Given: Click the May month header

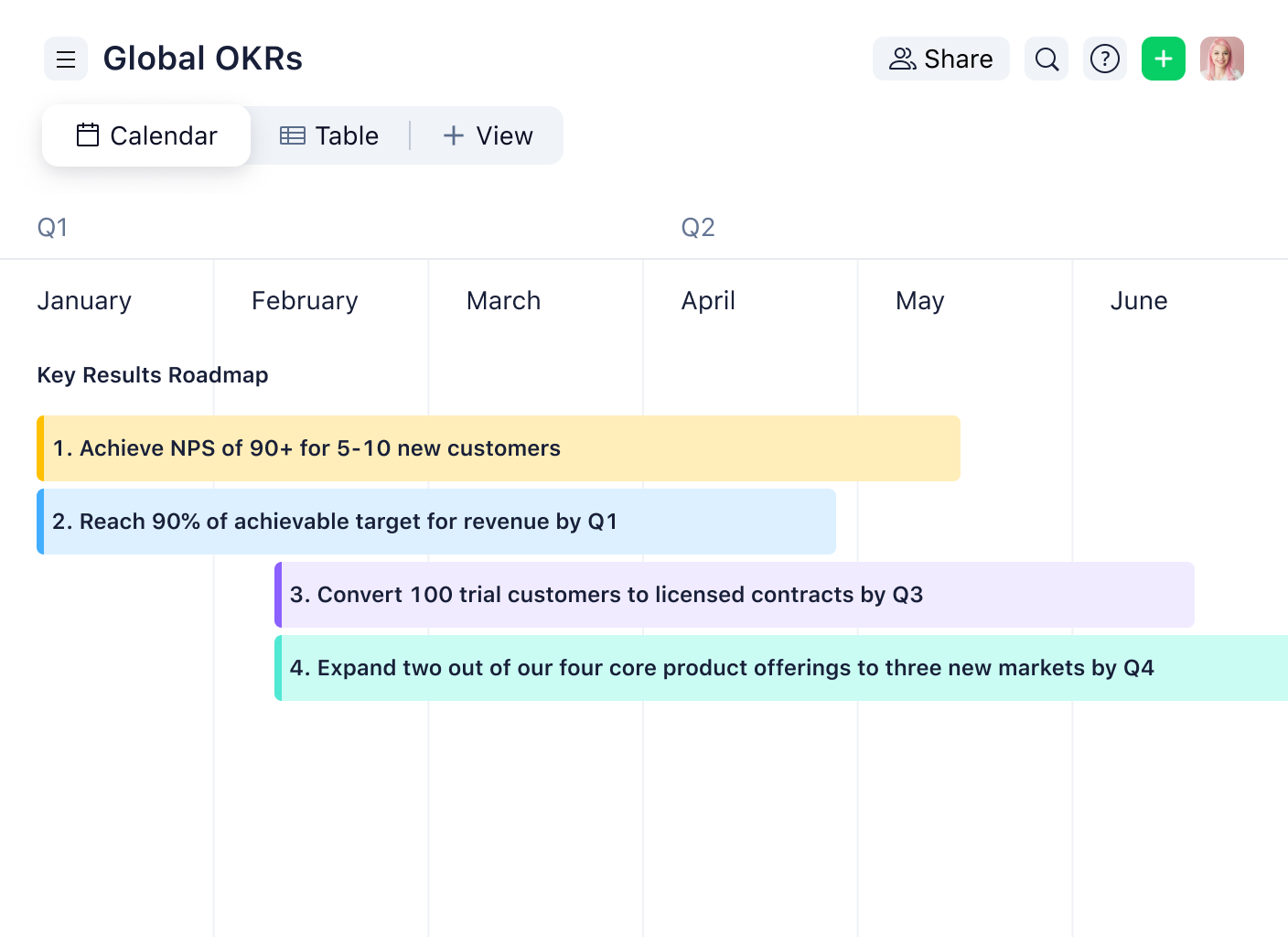Looking at the screenshot, I should (919, 301).
